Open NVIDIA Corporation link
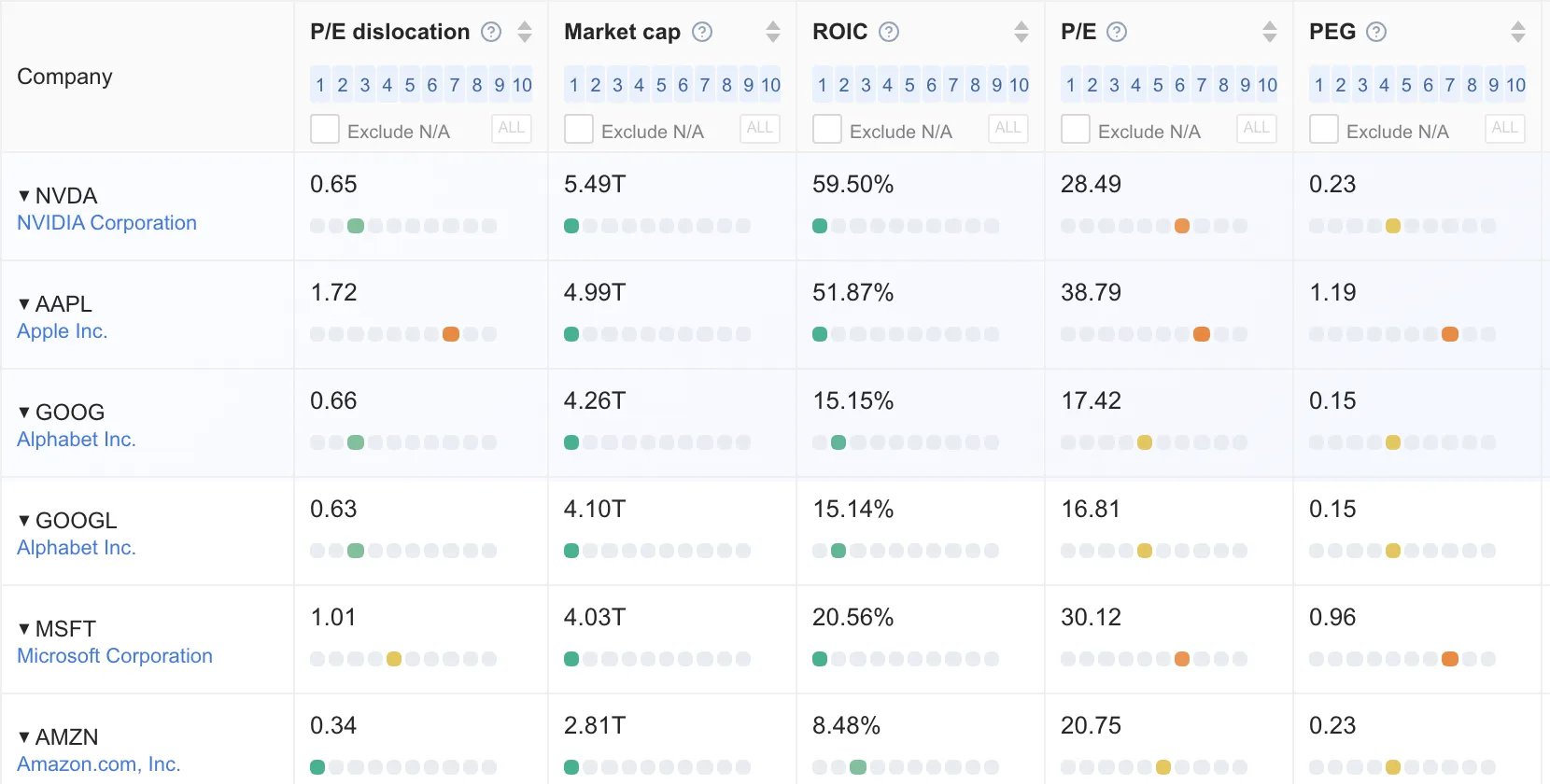The width and height of the screenshot is (1550, 784). pos(107,223)
